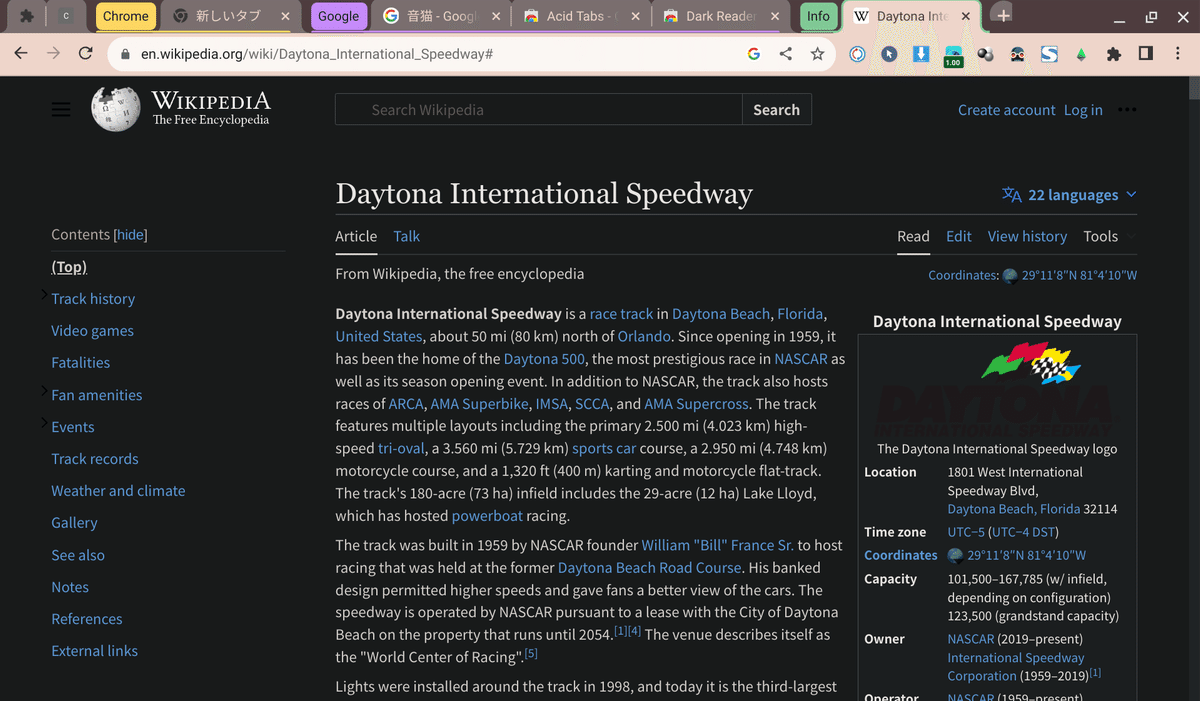1200x701 pixels.
Task: Open the Tools dropdown menu
Action: [x=1109, y=237]
